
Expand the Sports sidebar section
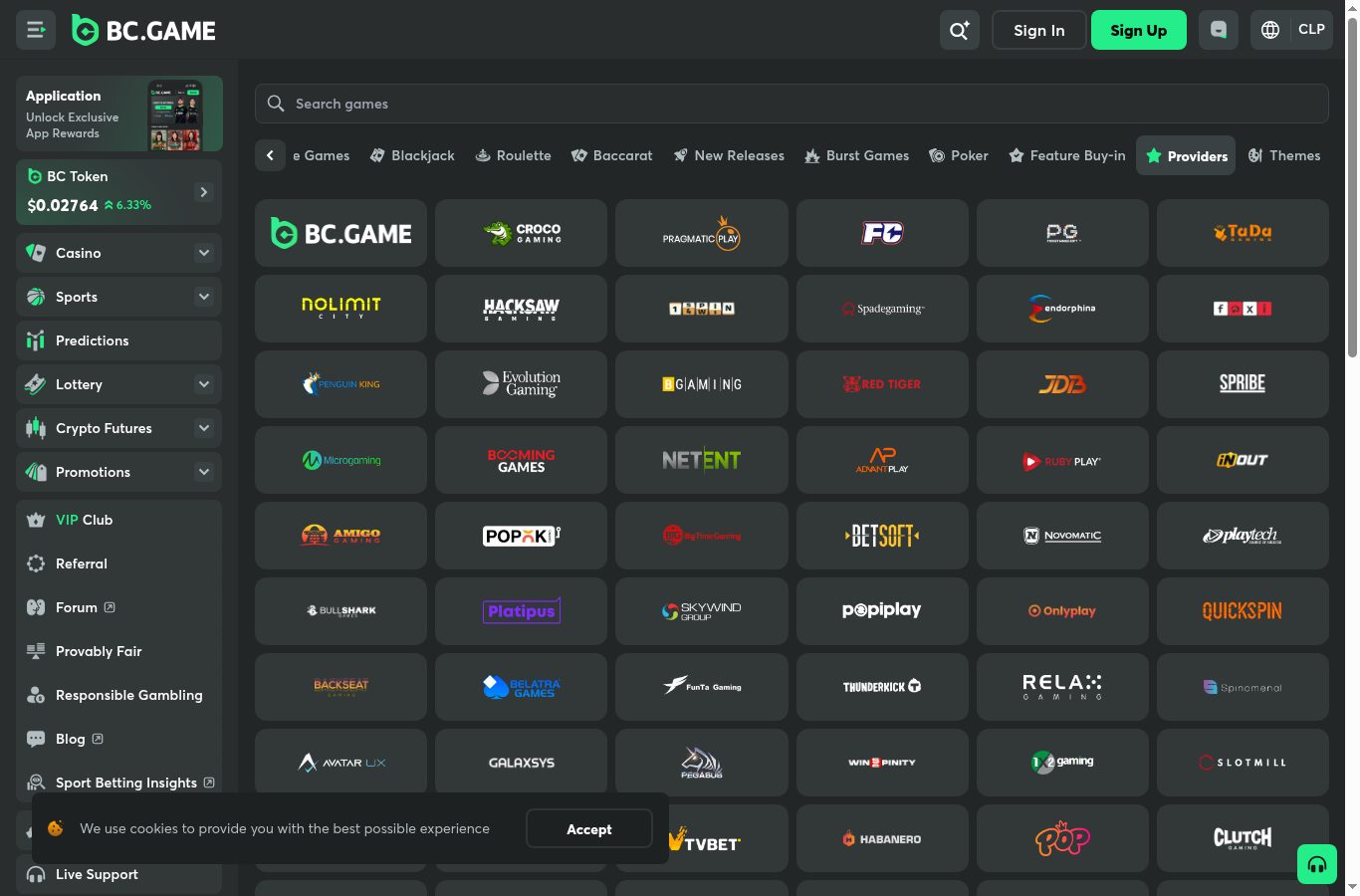204,297
